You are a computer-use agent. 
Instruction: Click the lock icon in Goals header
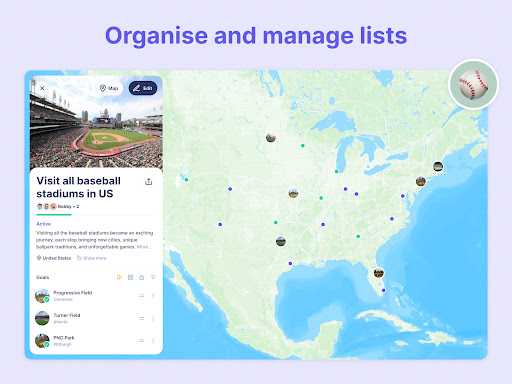(142, 277)
